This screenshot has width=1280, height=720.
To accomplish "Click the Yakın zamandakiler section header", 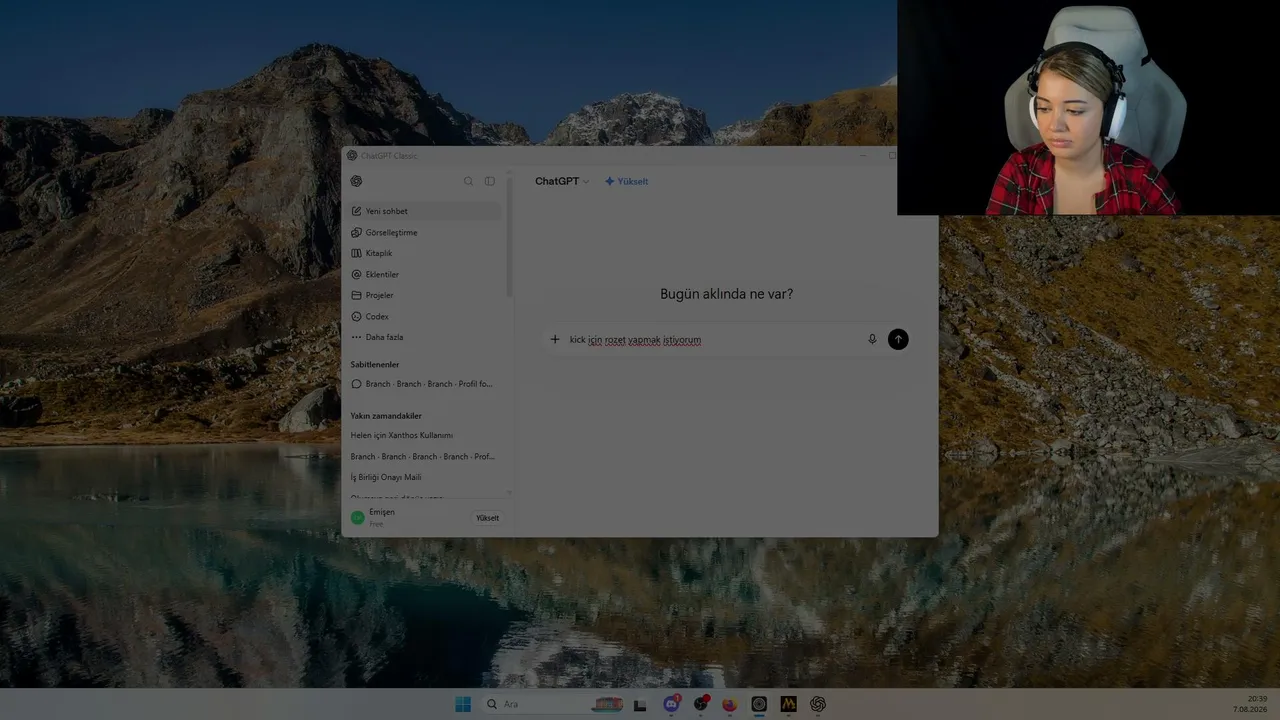I will 386,415.
